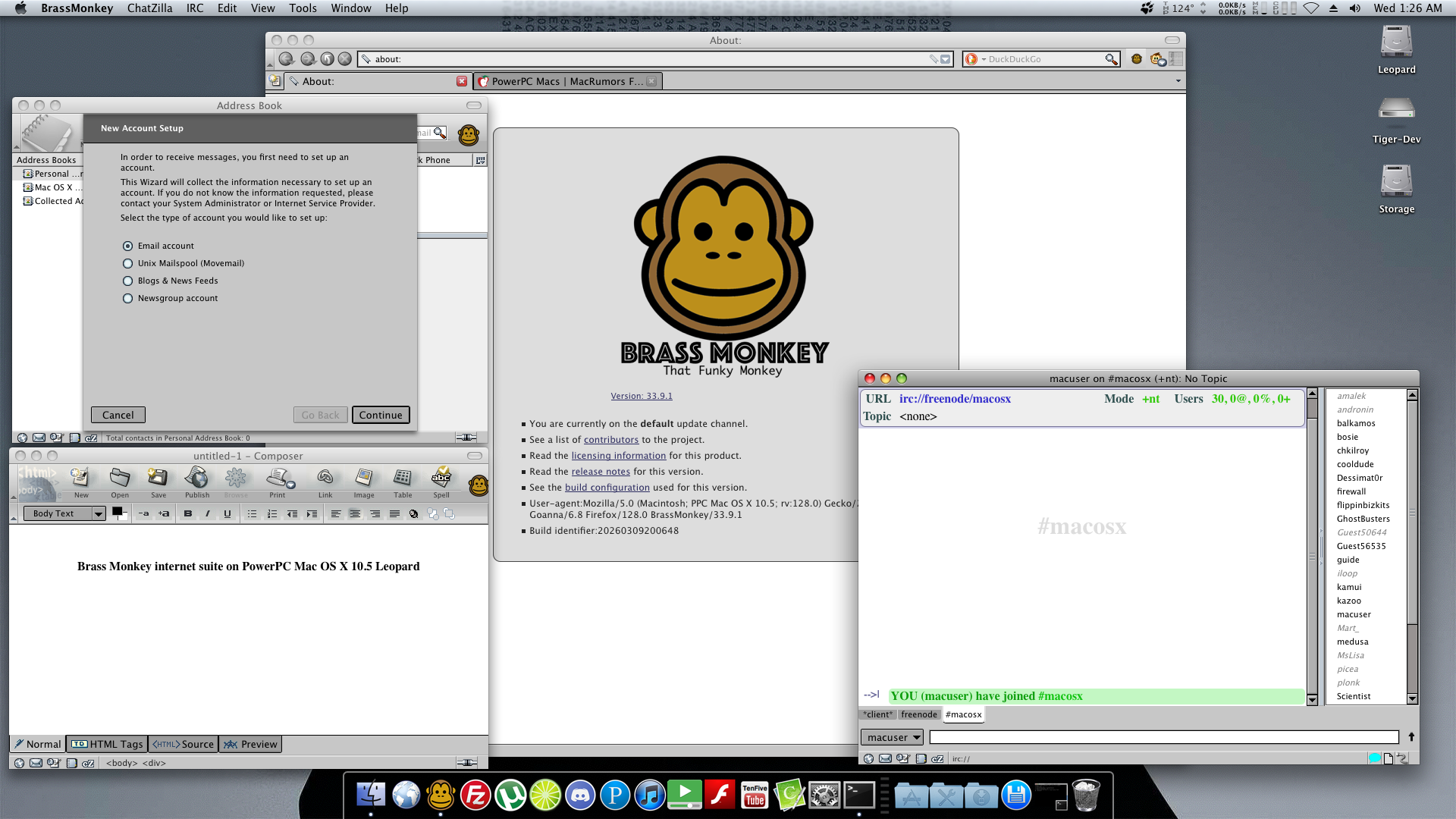Switch to PowerPC Macs MacRumors tab

tap(567, 81)
